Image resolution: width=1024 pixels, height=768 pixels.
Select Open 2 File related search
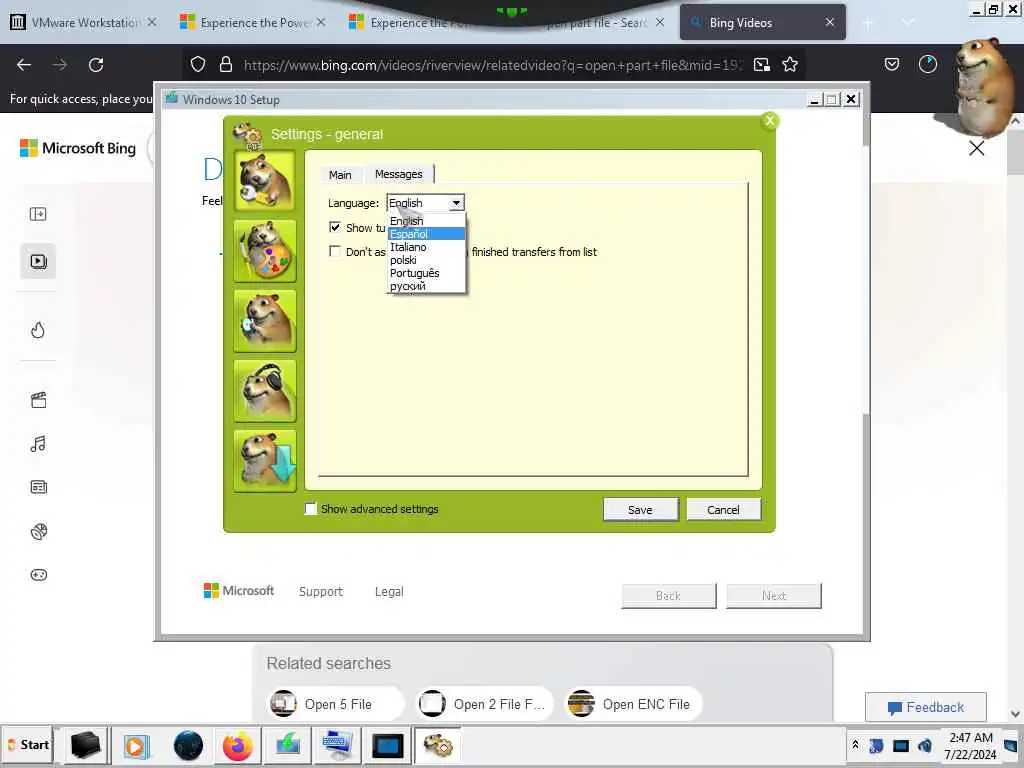click(484, 704)
